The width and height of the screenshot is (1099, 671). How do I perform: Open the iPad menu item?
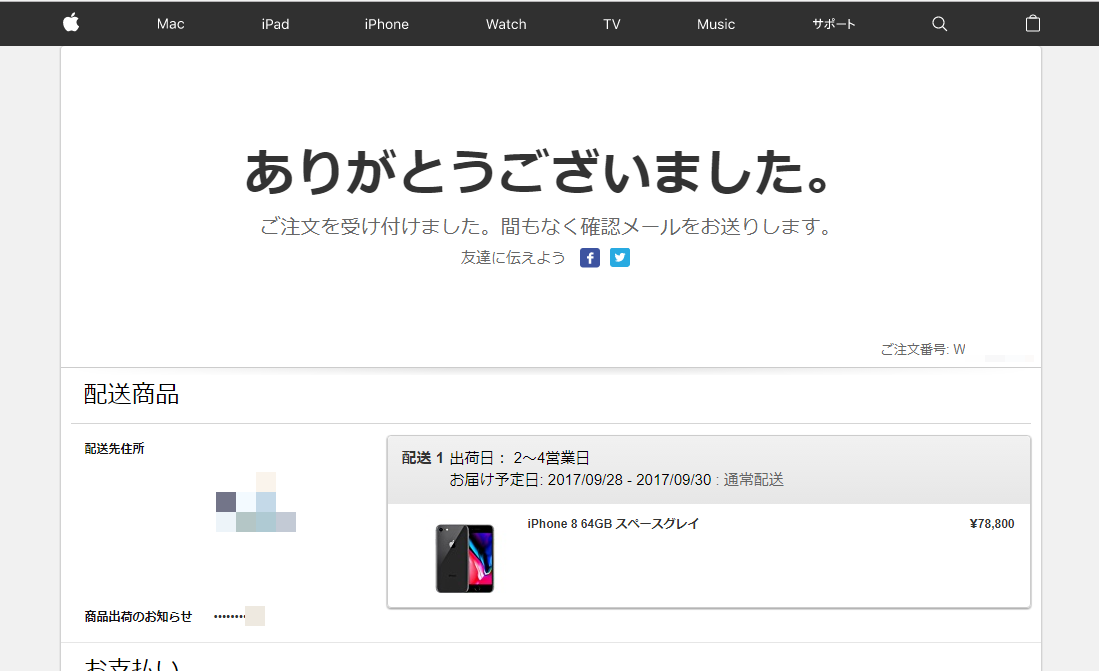pyautogui.click(x=275, y=24)
